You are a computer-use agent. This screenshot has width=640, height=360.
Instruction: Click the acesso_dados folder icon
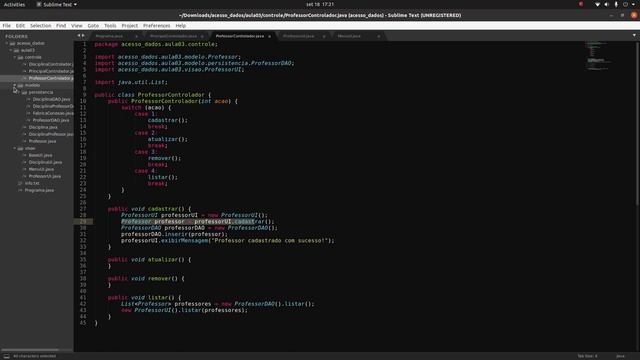pos(13,43)
